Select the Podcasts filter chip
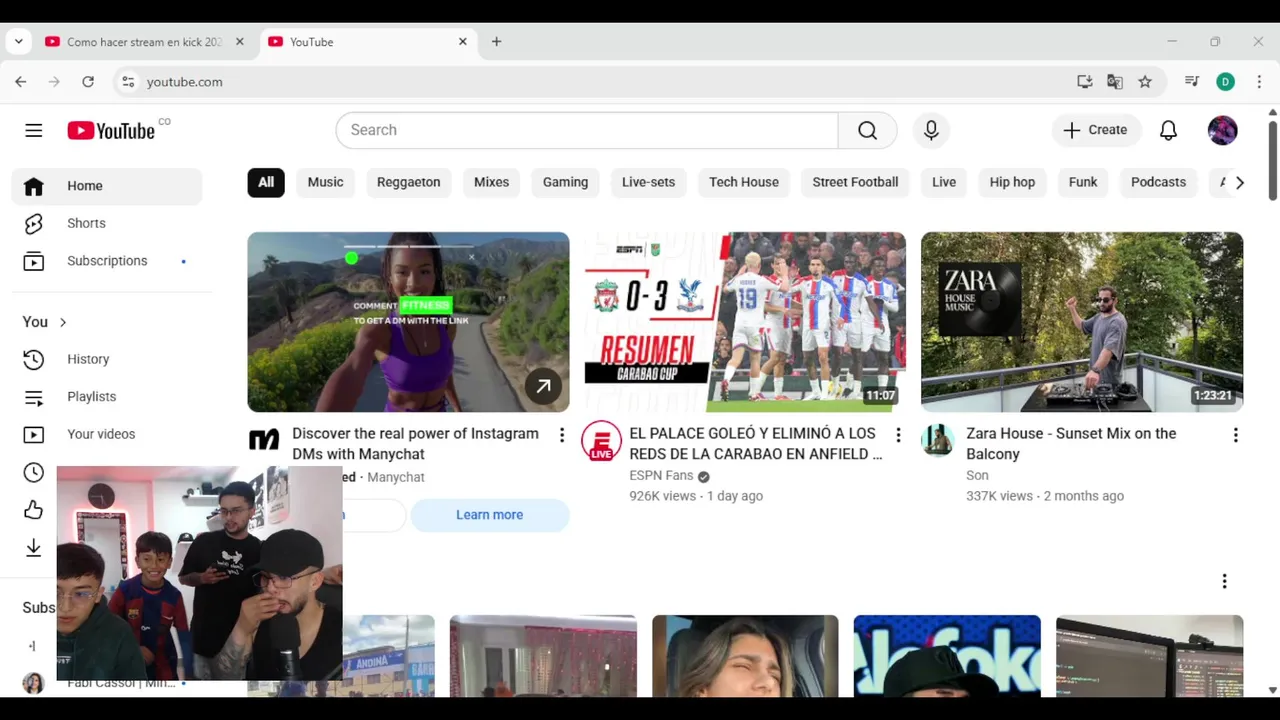 1158,182
